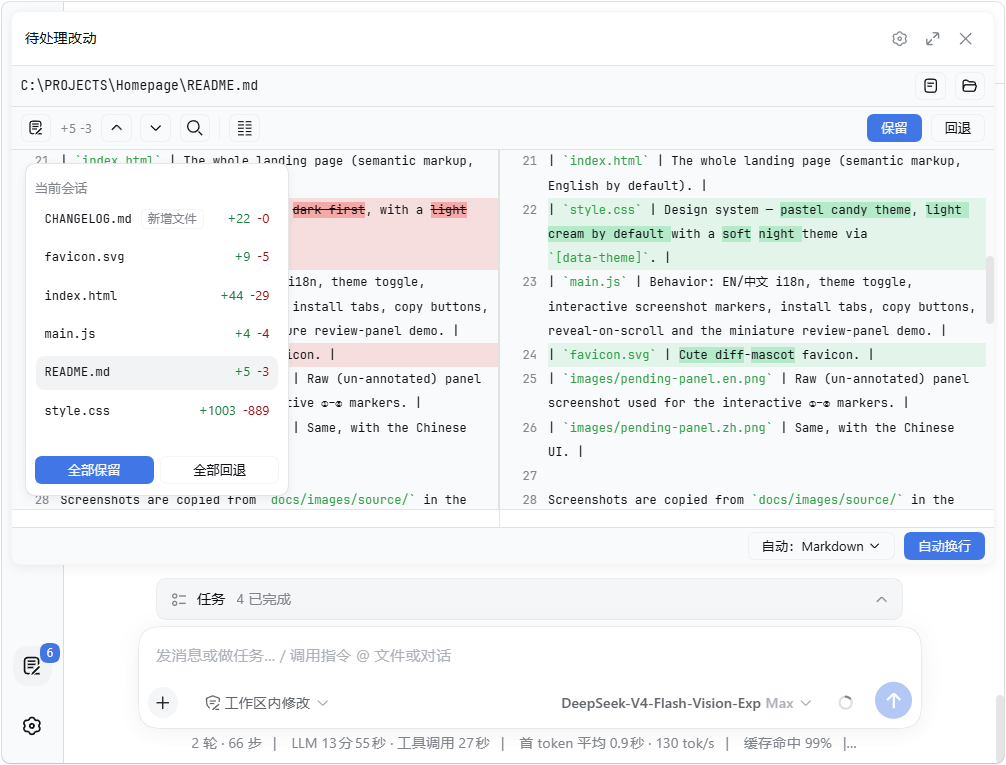Click 全部保留 keep all button
The height and width of the screenshot is (765, 1006).
coord(94,470)
